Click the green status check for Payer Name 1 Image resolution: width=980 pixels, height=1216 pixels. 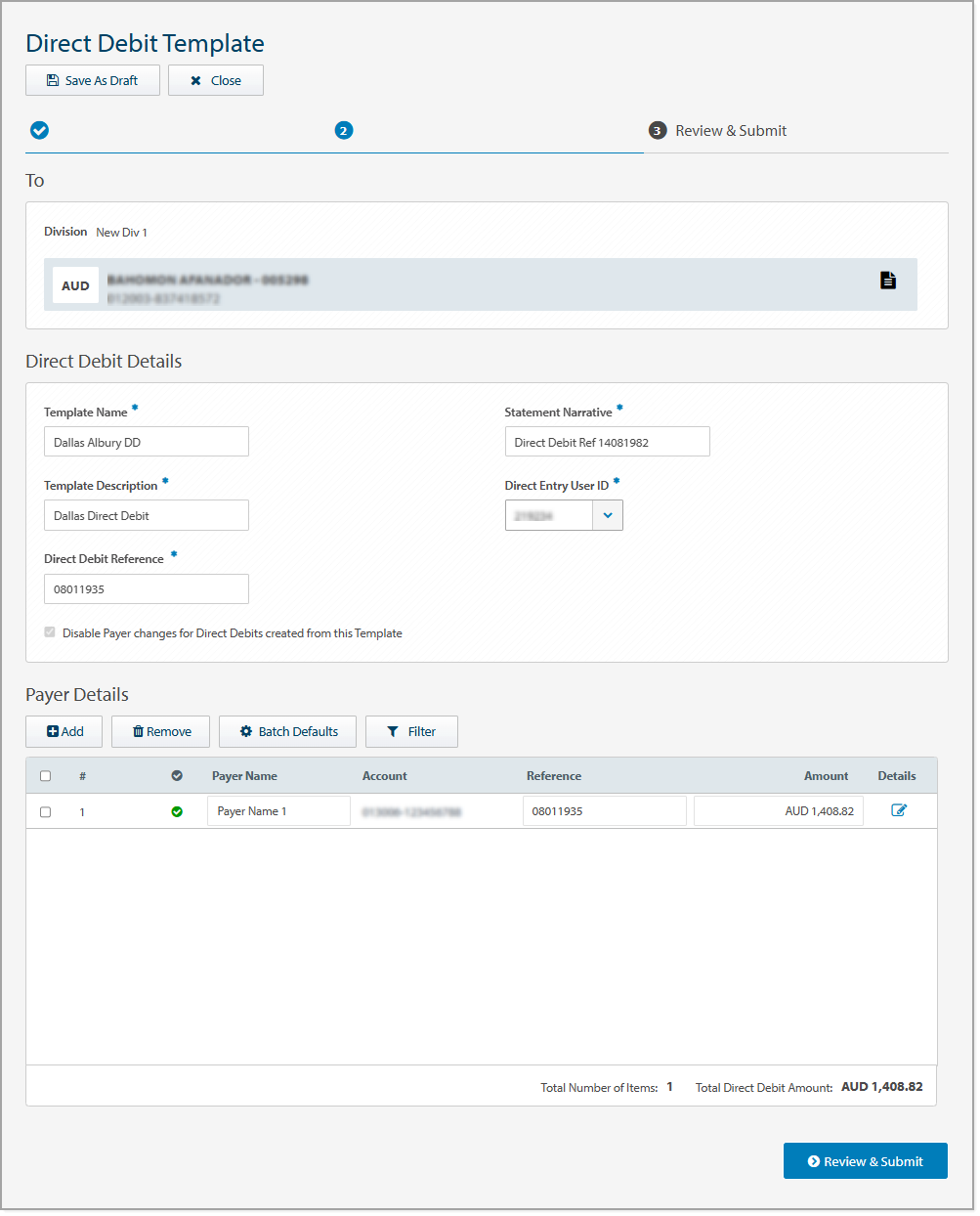pos(177,810)
